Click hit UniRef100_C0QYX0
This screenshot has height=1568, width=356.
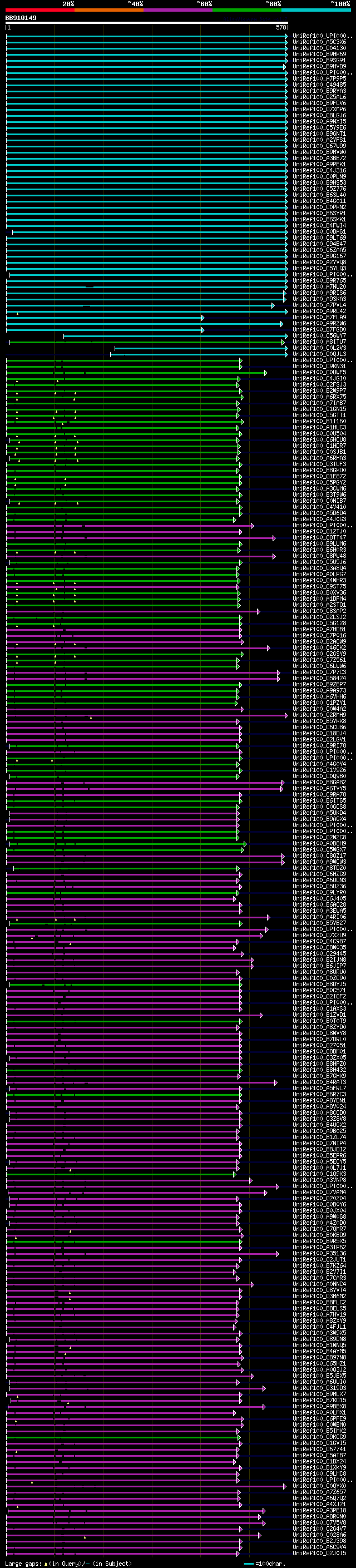[x=319, y=1486]
